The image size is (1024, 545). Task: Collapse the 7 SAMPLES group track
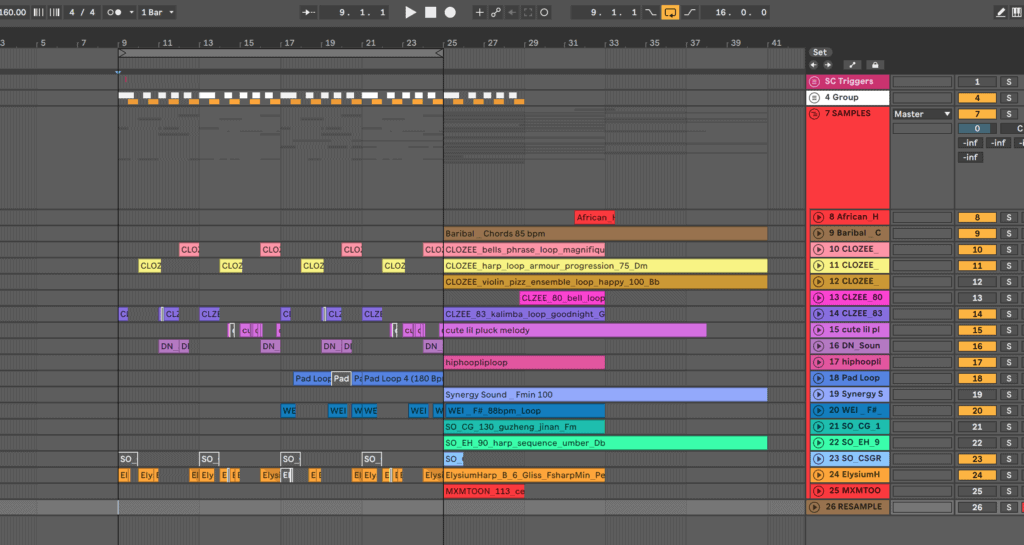pos(816,114)
